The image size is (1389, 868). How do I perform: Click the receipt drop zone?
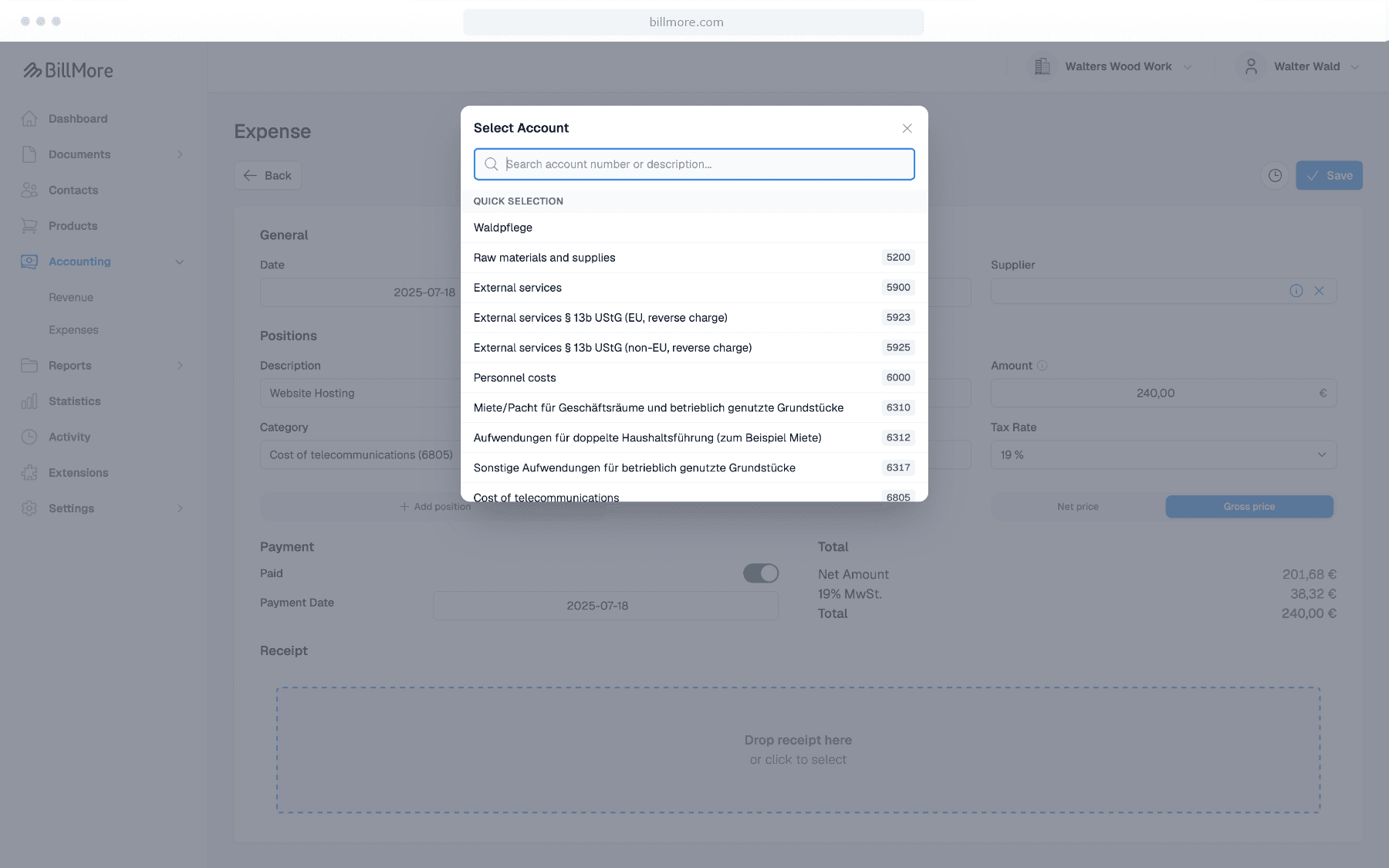(798, 750)
